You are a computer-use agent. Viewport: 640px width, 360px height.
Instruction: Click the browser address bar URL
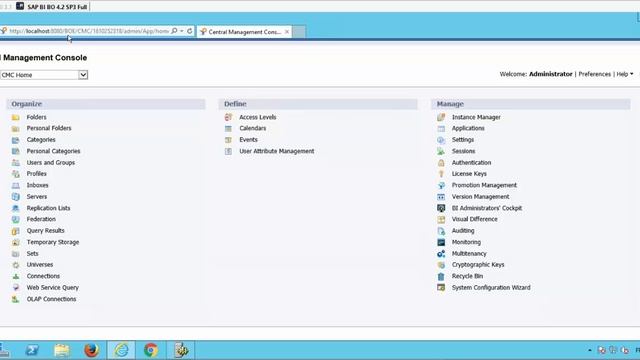point(89,31)
